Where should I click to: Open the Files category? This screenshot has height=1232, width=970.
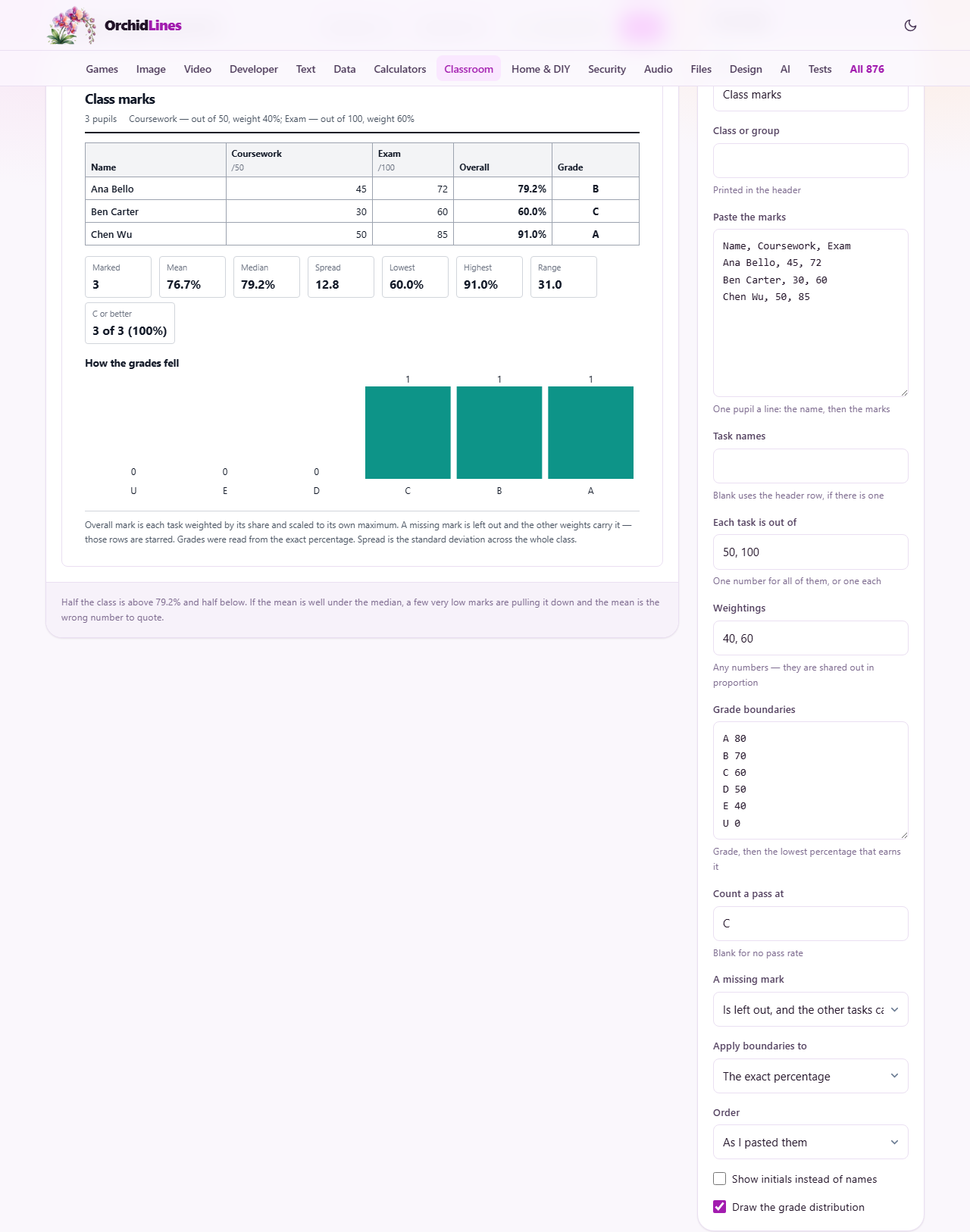[701, 69]
